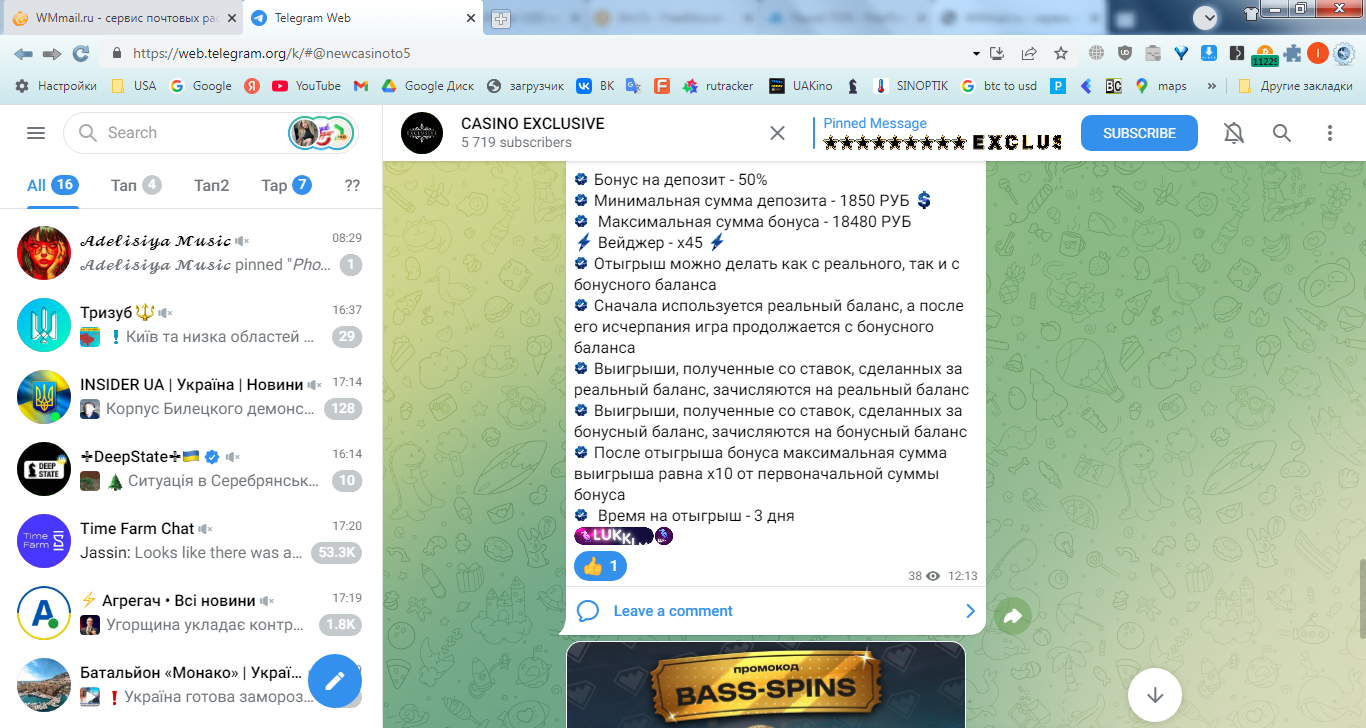The image size is (1366, 728).
Task: Open the Pinned Message preview
Action: coord(939,133)
